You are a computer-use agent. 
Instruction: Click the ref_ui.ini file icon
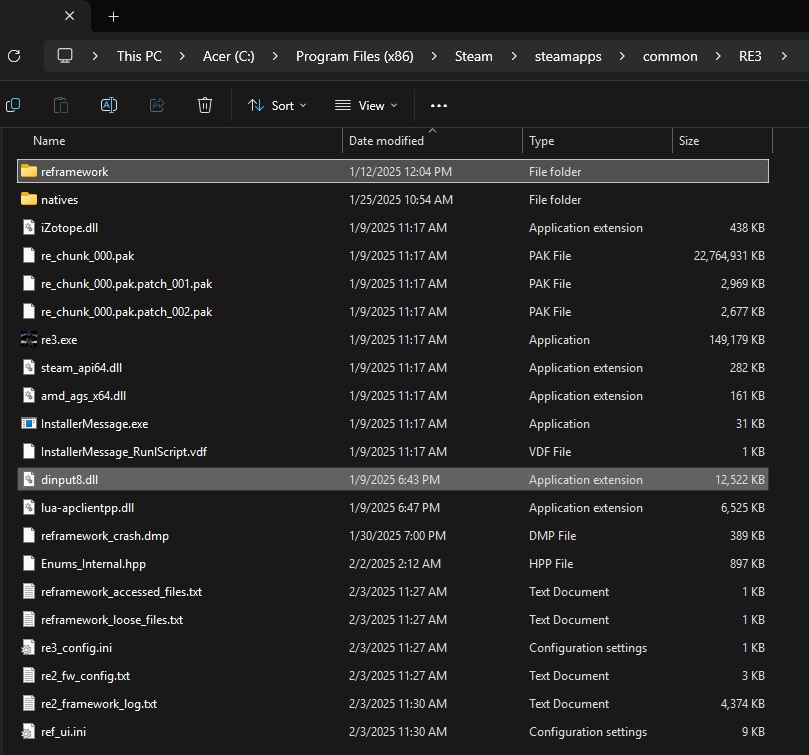pos(28,731)
